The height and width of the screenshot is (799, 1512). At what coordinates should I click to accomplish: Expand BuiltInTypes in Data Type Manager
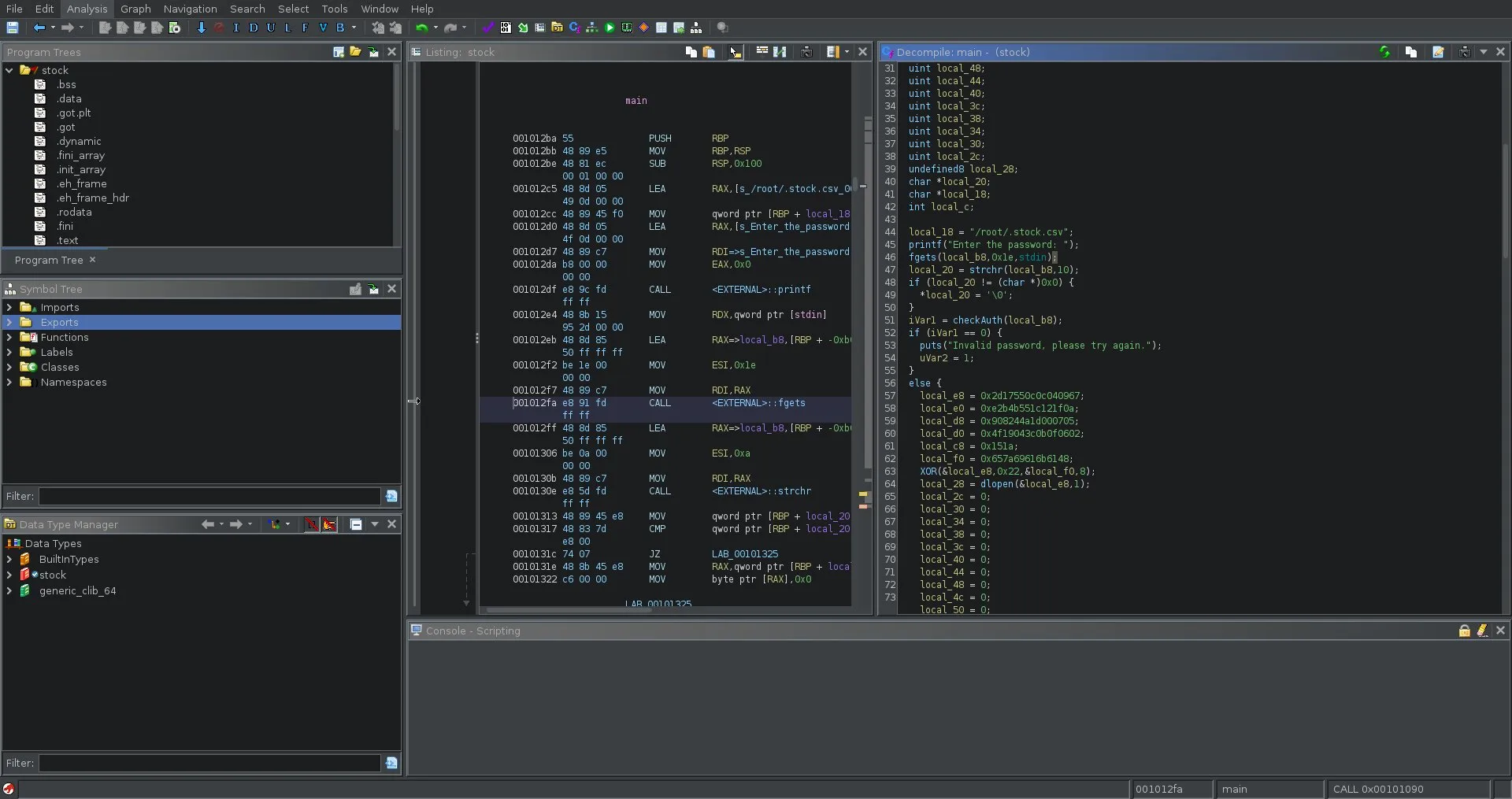coord(9,559)
